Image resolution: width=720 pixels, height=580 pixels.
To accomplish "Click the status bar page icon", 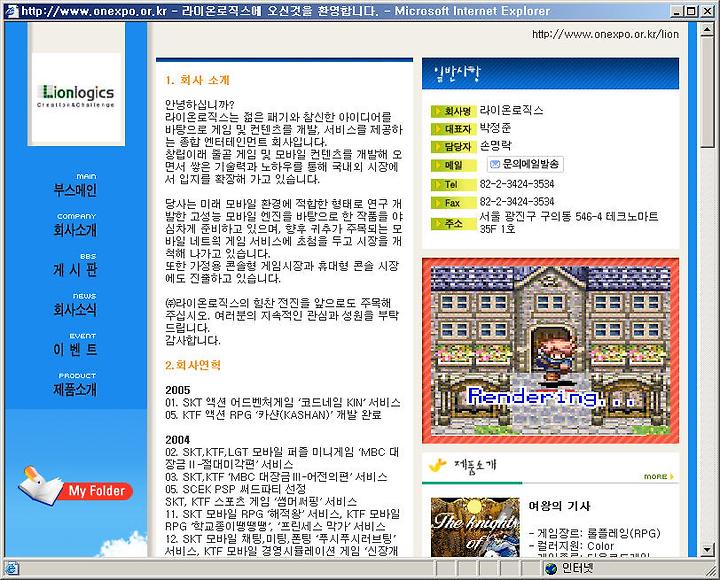I will pos(11,569).
